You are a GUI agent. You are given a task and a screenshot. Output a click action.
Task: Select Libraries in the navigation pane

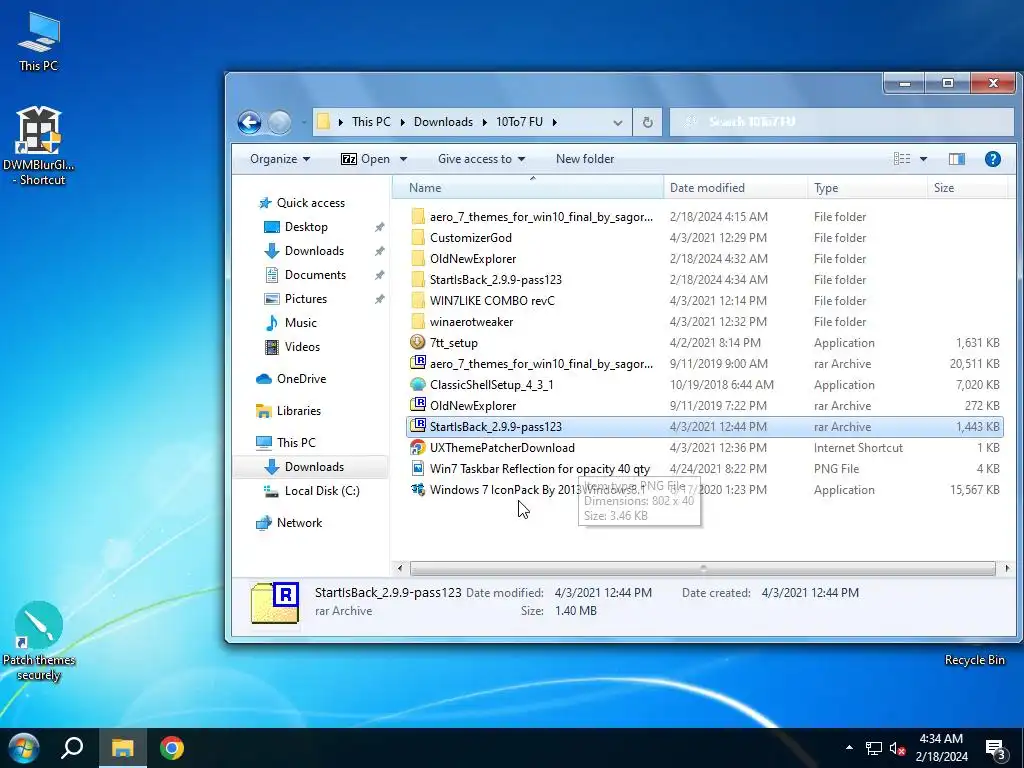(x=289, y=411)
